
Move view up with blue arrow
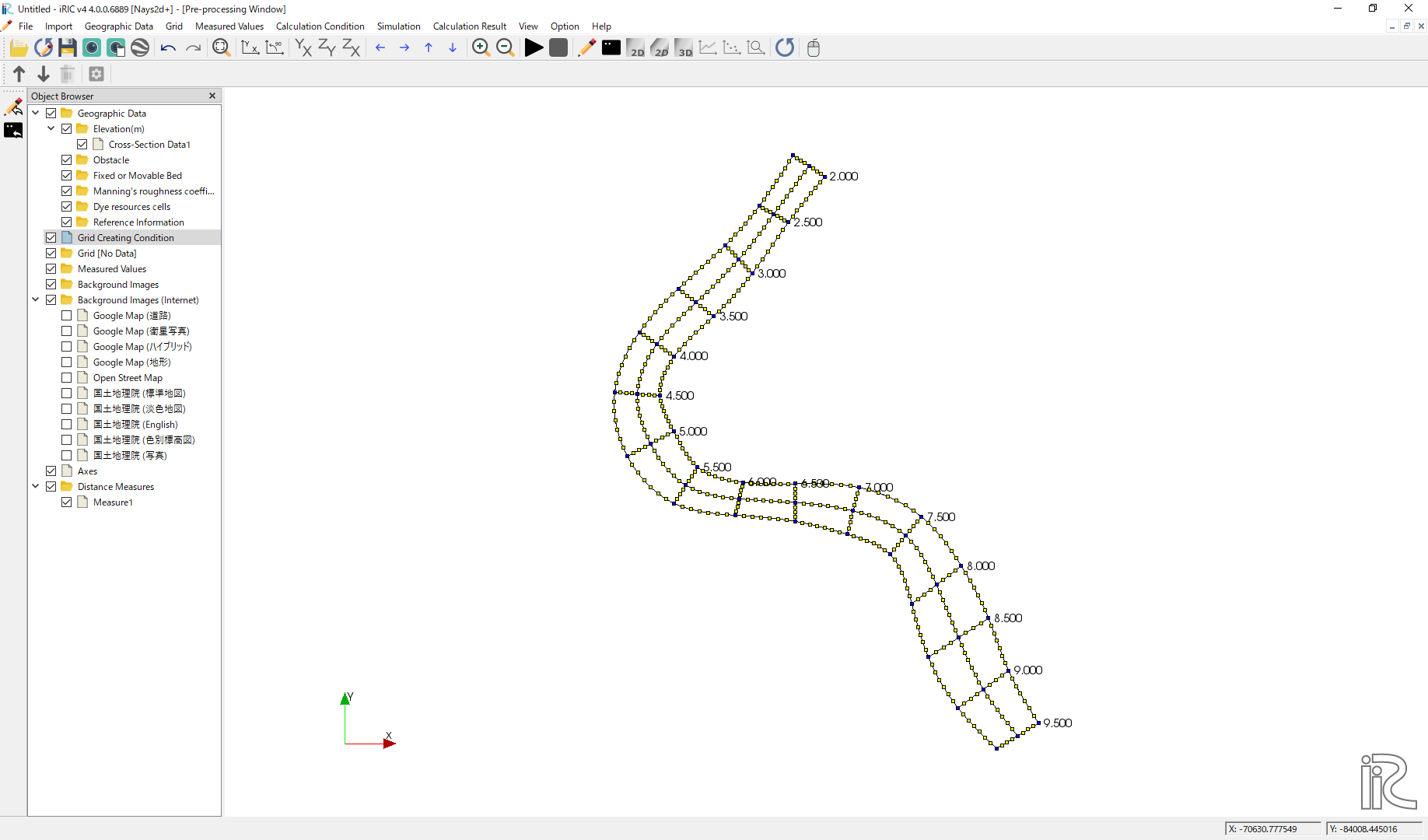[x=429, y=48]
